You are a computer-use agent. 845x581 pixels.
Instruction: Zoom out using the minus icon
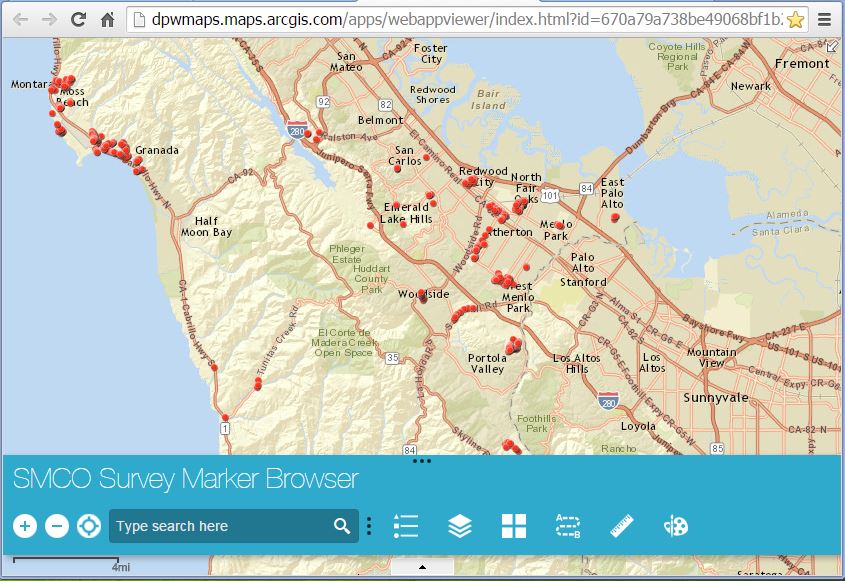pyautogui.click(x=55, y=525)
